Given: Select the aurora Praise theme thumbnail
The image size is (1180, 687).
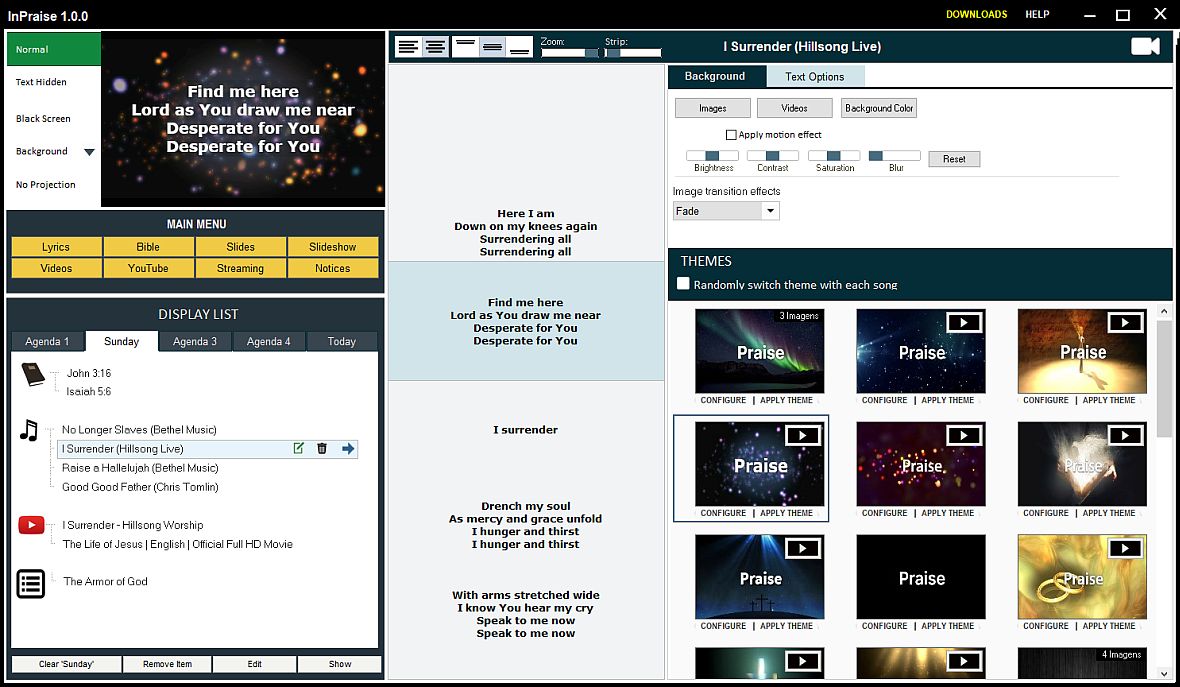Looking at the screenshot, I should (x=760, y=350).
